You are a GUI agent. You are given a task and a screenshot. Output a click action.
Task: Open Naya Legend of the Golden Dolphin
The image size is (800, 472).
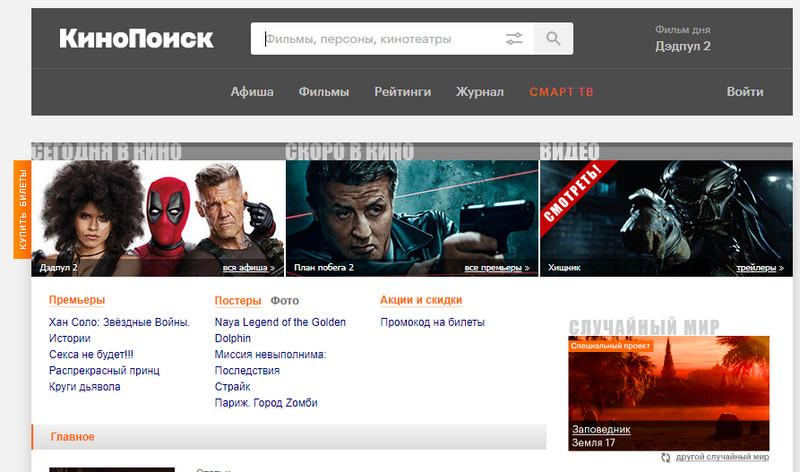pos(280,330)
